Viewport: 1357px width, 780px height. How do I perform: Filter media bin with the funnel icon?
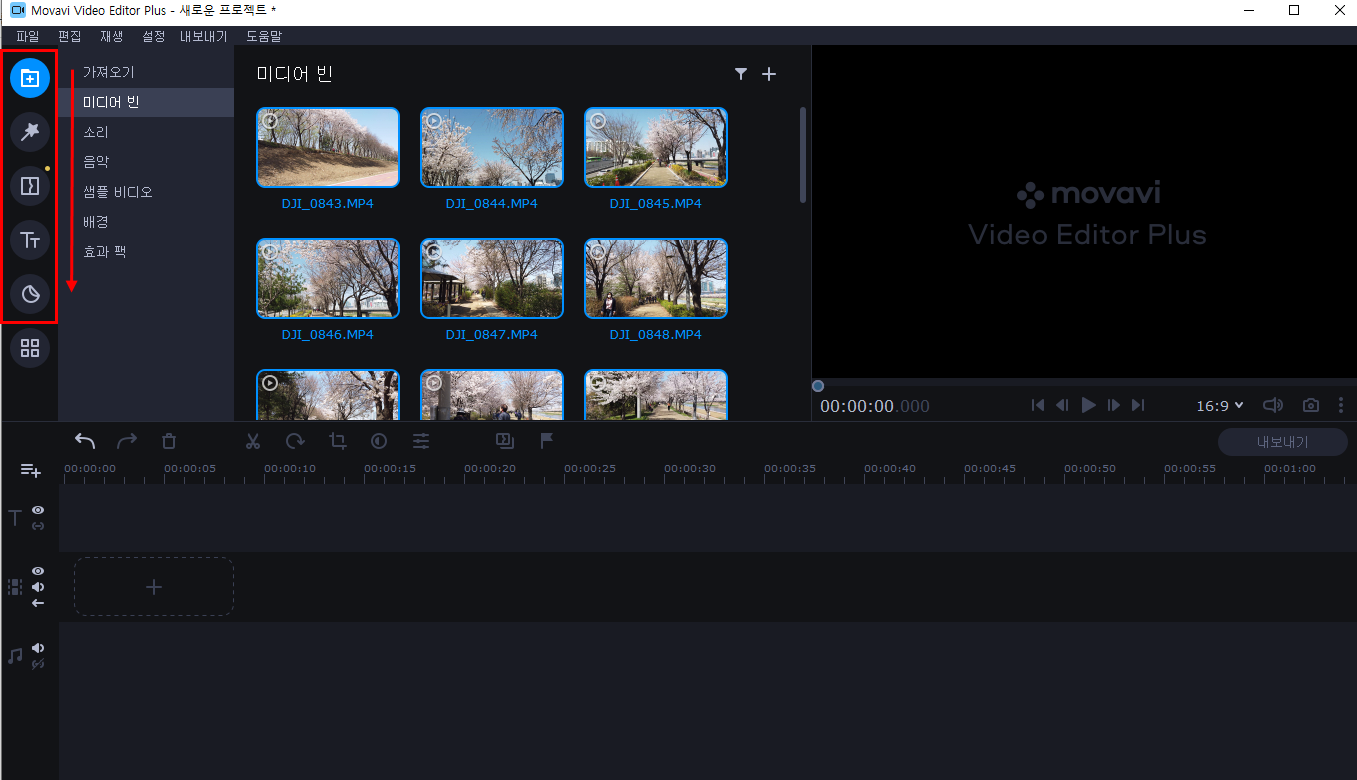pos(741,74)
